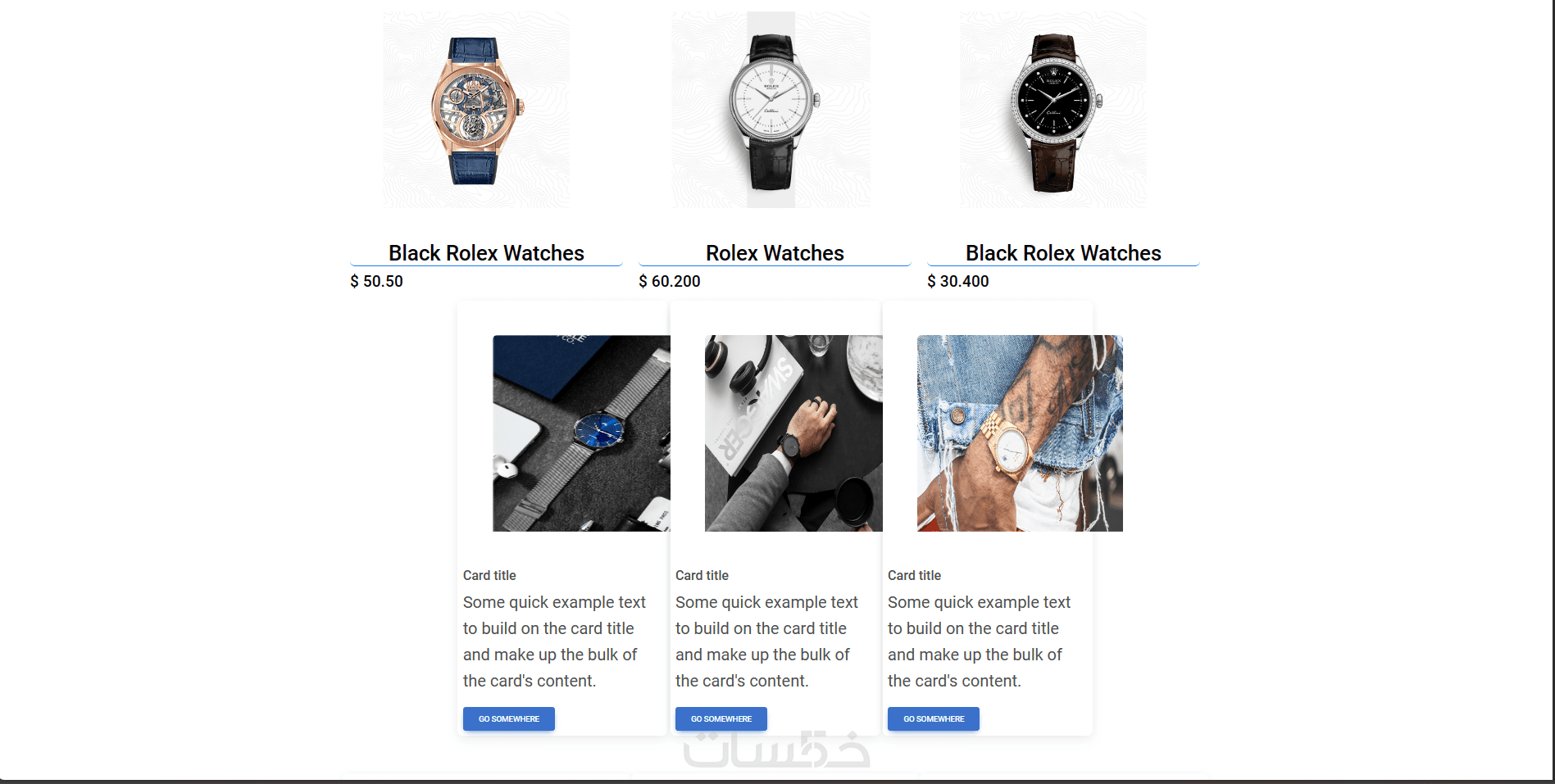Click Go Somewhere button in middle card

coord(721,719)
